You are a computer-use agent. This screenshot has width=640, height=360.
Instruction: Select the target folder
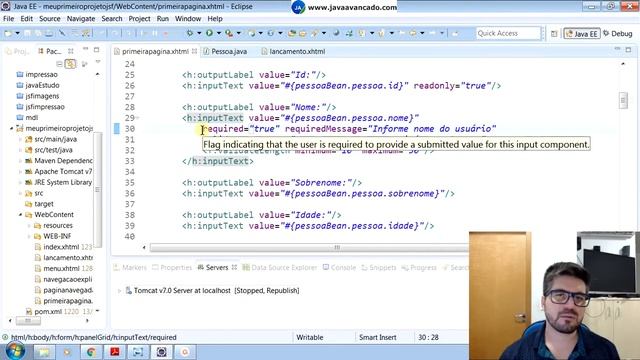[39, 204]
